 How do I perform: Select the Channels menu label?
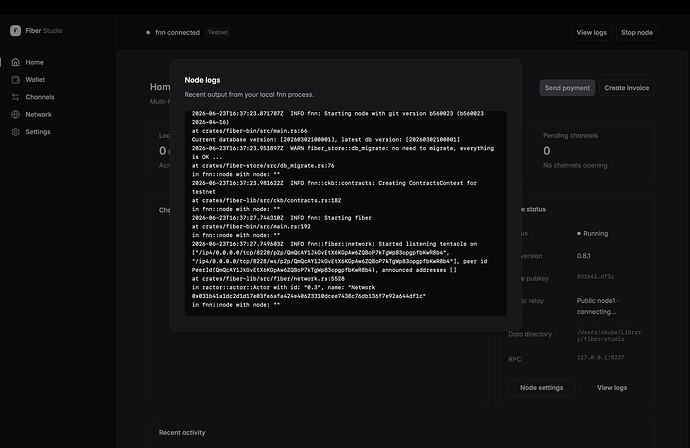click(40, 97)
